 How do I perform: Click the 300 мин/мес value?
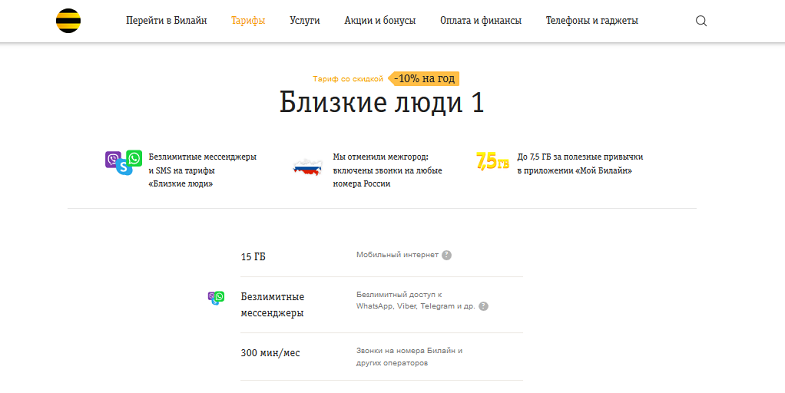coord(270,353)
